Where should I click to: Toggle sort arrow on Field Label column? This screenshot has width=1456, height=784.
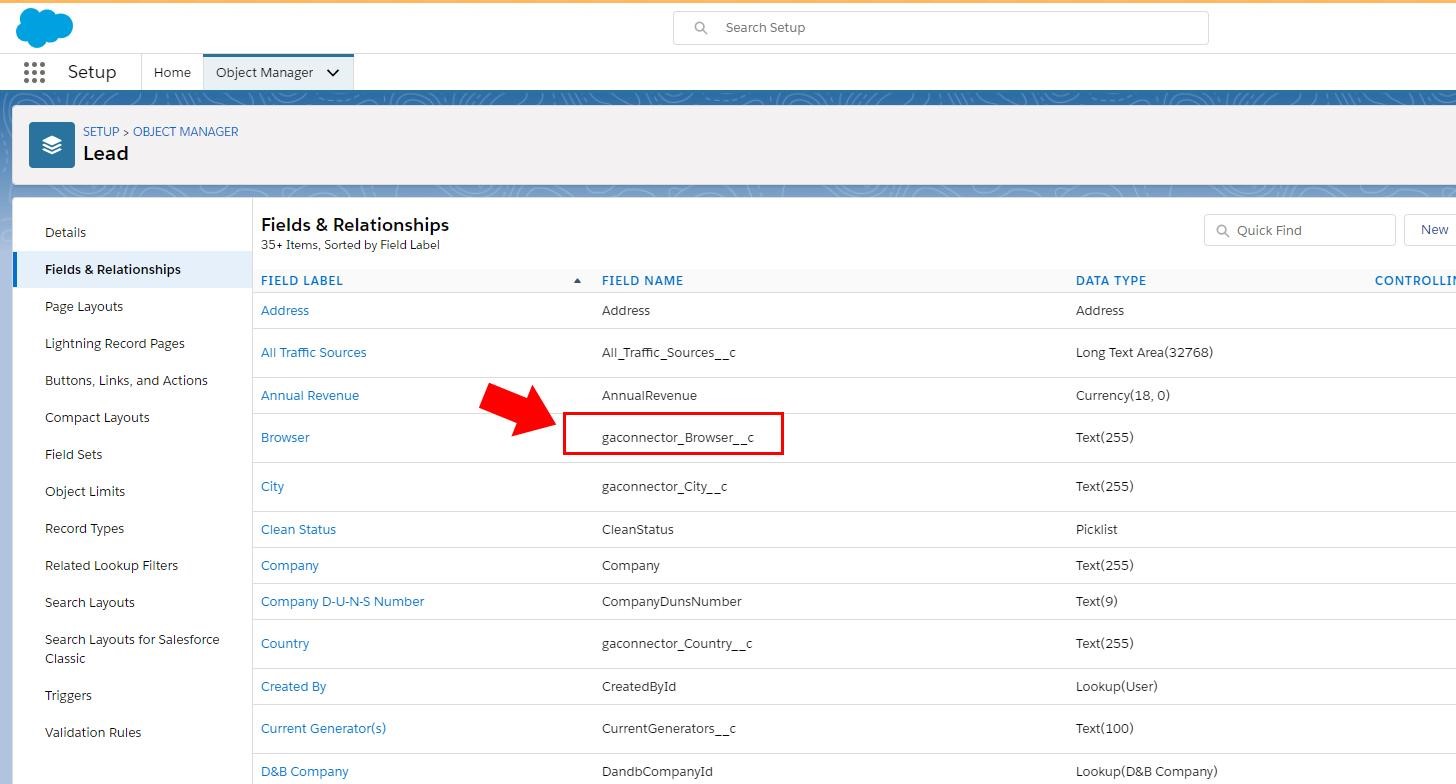tap(577, 281)
